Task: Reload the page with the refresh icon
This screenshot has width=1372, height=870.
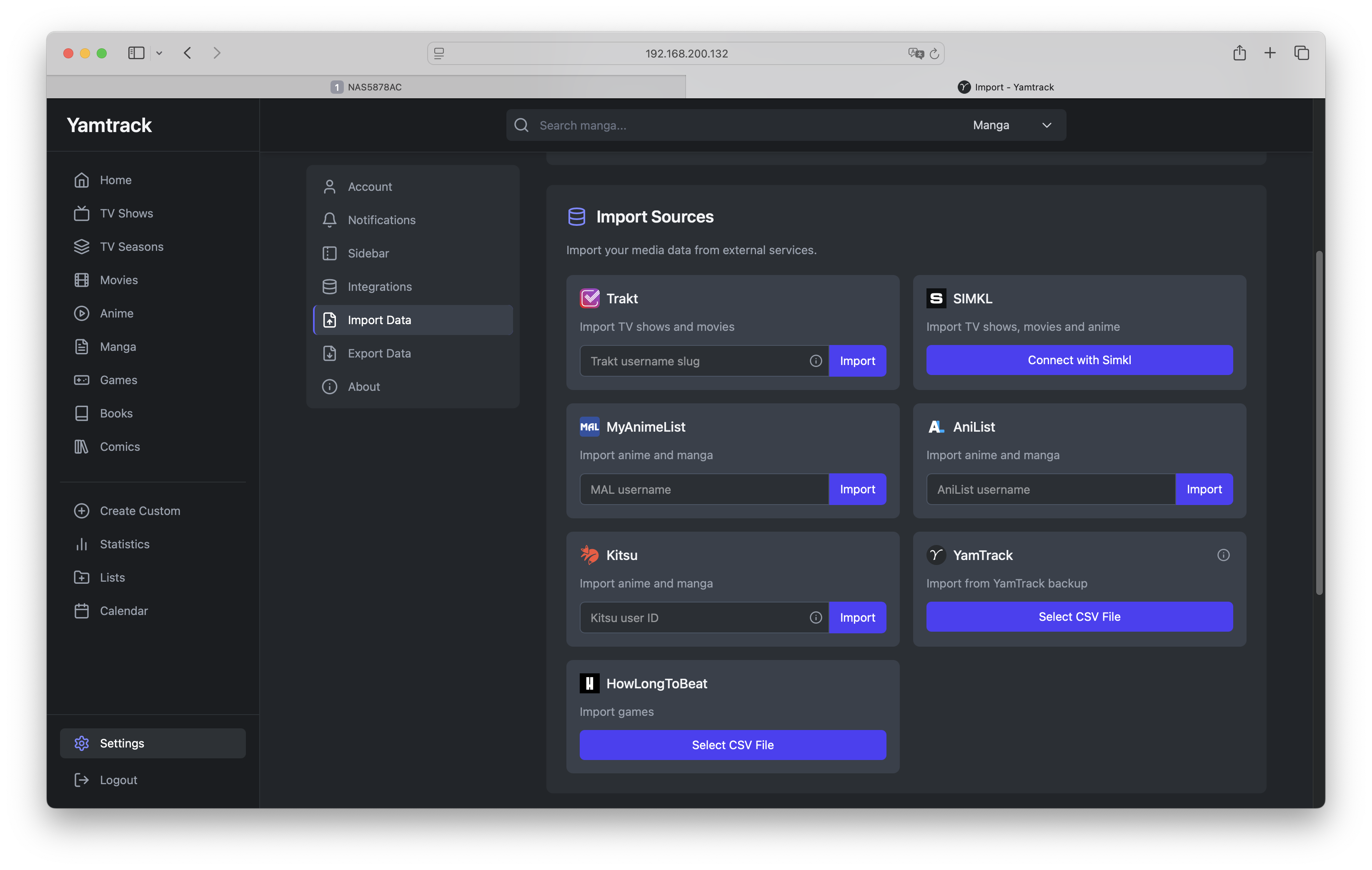Action: tap(934, 53)
